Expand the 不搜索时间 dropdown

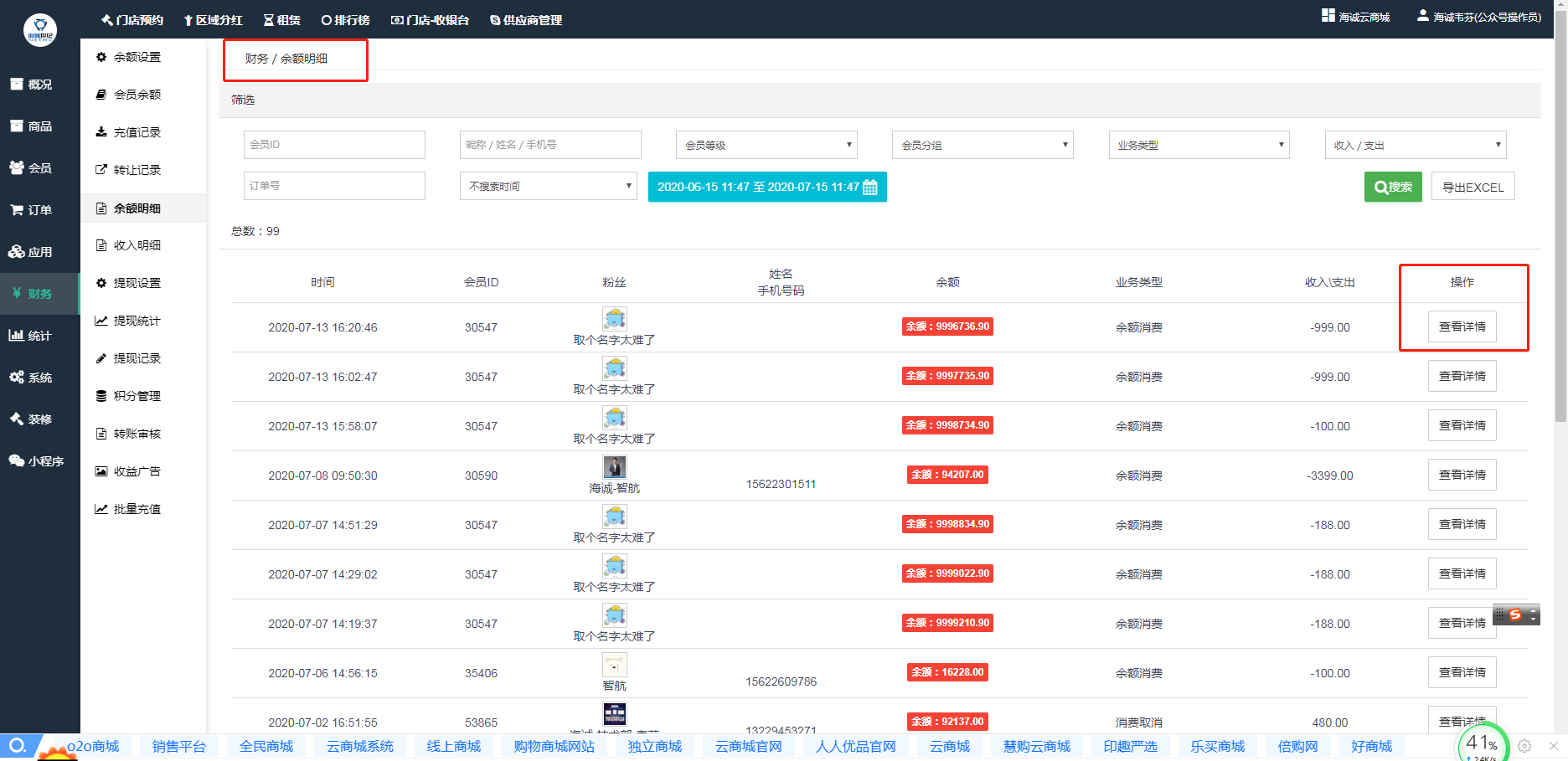point(549,186)
